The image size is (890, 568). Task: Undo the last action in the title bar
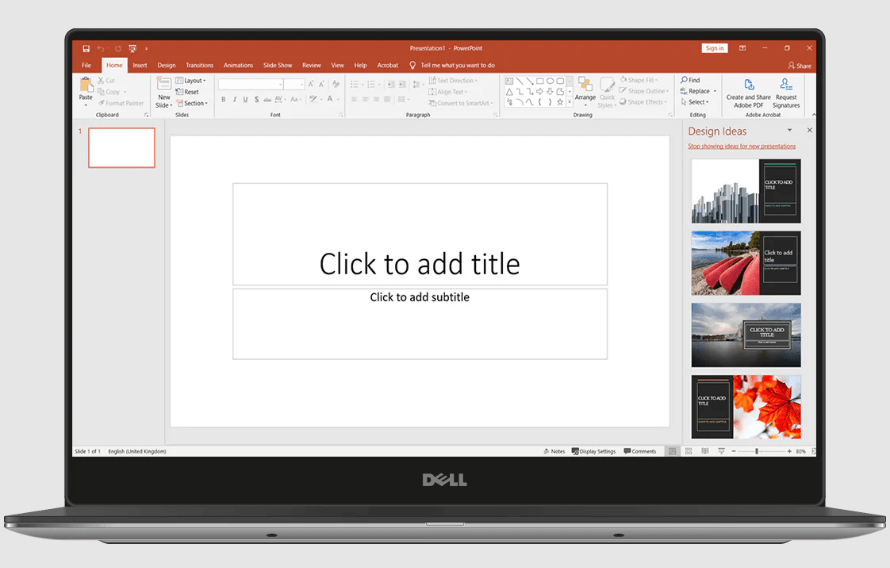point(100,49)
